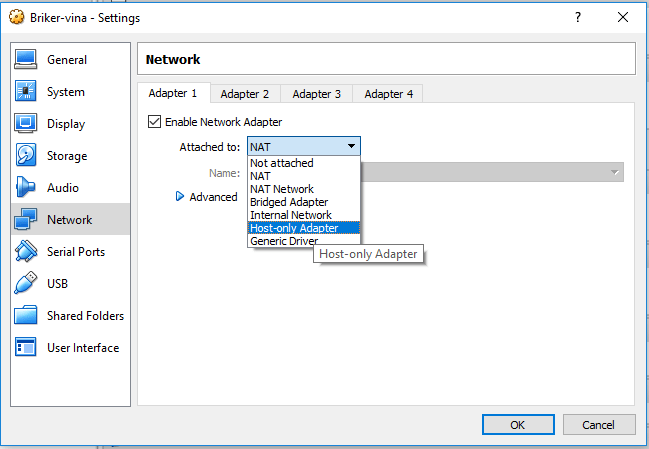Image resolution: width=649 pixels, height=449 pixels.
Task: Select the System chip icon
Action: (x=27, y=92)
